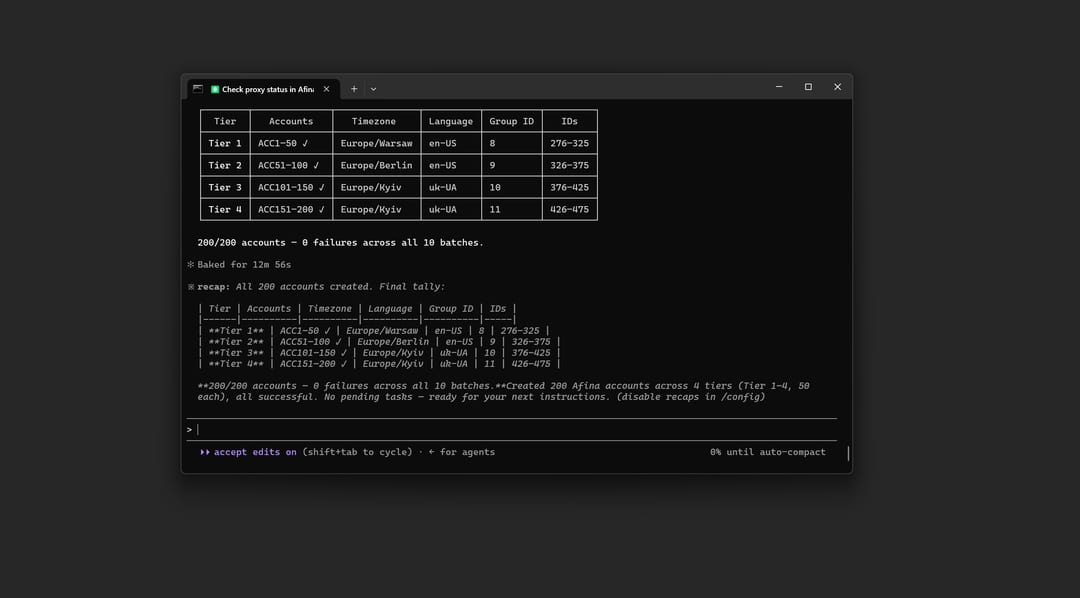
Task: Click the '276-325' IDs cell in the boxed table
Action: [x=570, y=143]
